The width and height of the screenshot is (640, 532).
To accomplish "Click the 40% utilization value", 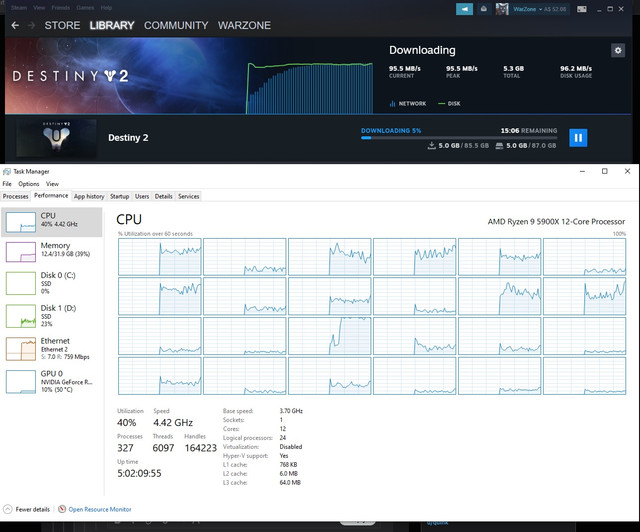I will tap(127, 423).
